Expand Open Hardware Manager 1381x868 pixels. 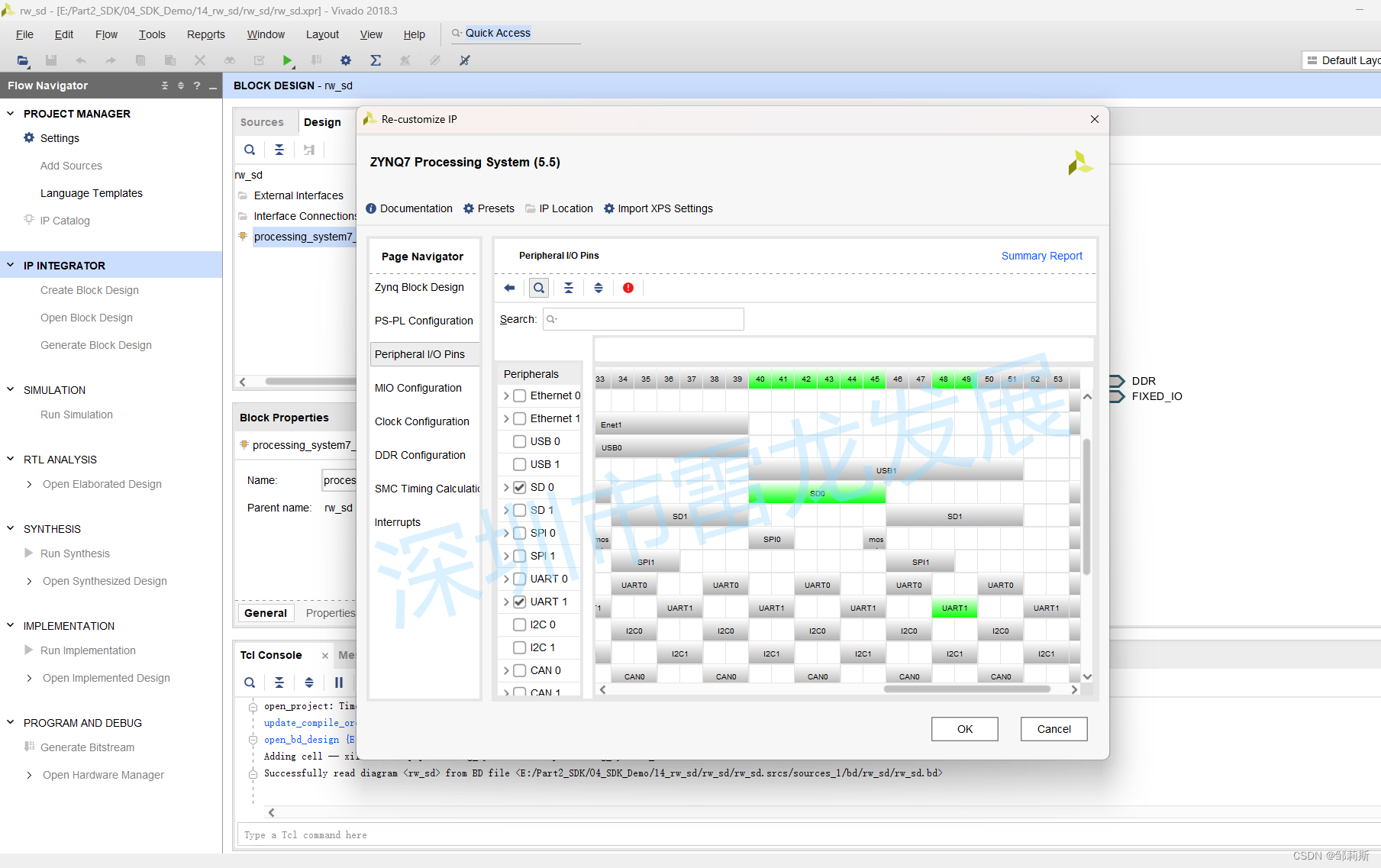[29, 775]
